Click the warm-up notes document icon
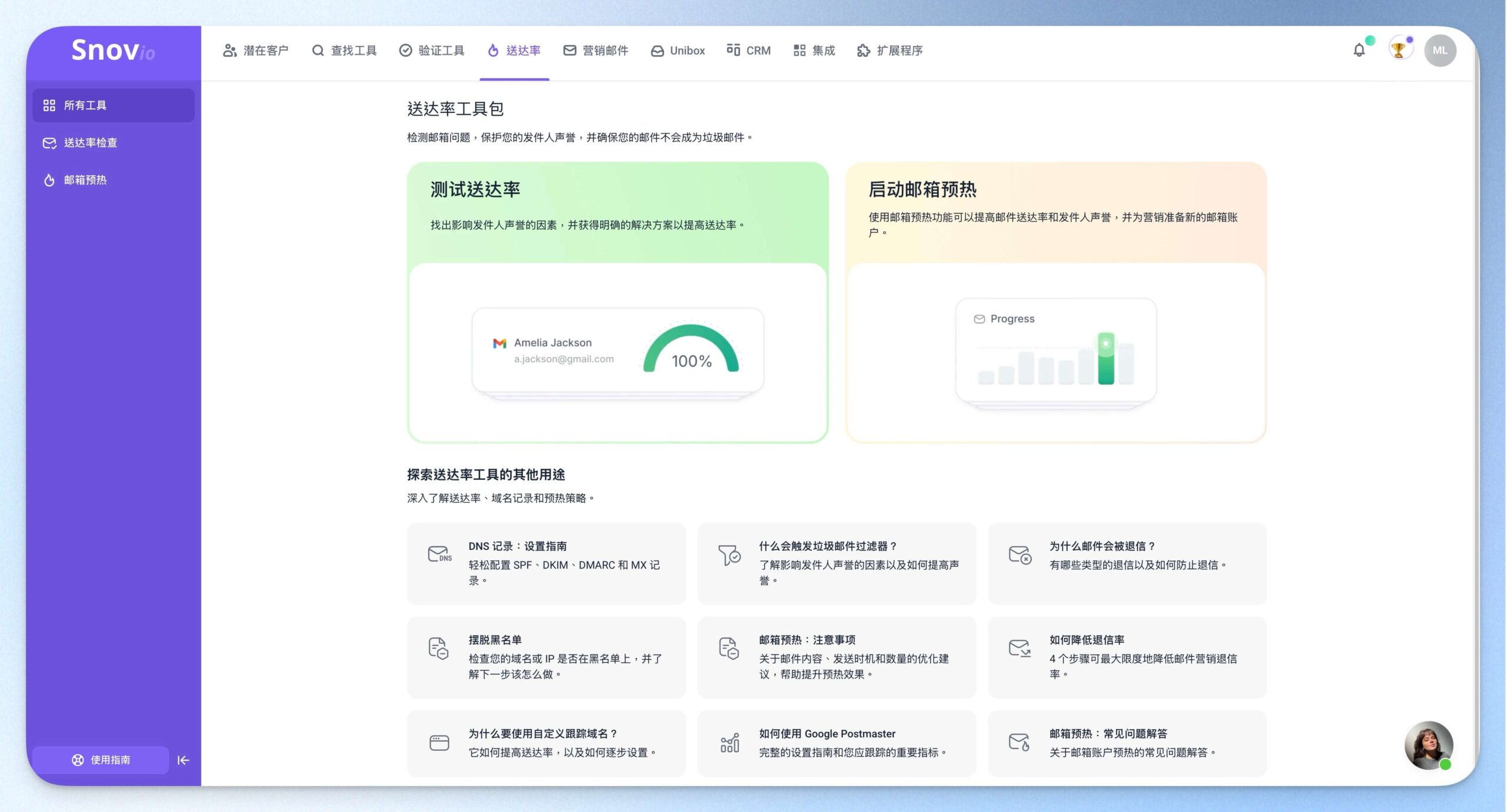The width and height of the screenshot is (1506, 812). pos(729,648)
